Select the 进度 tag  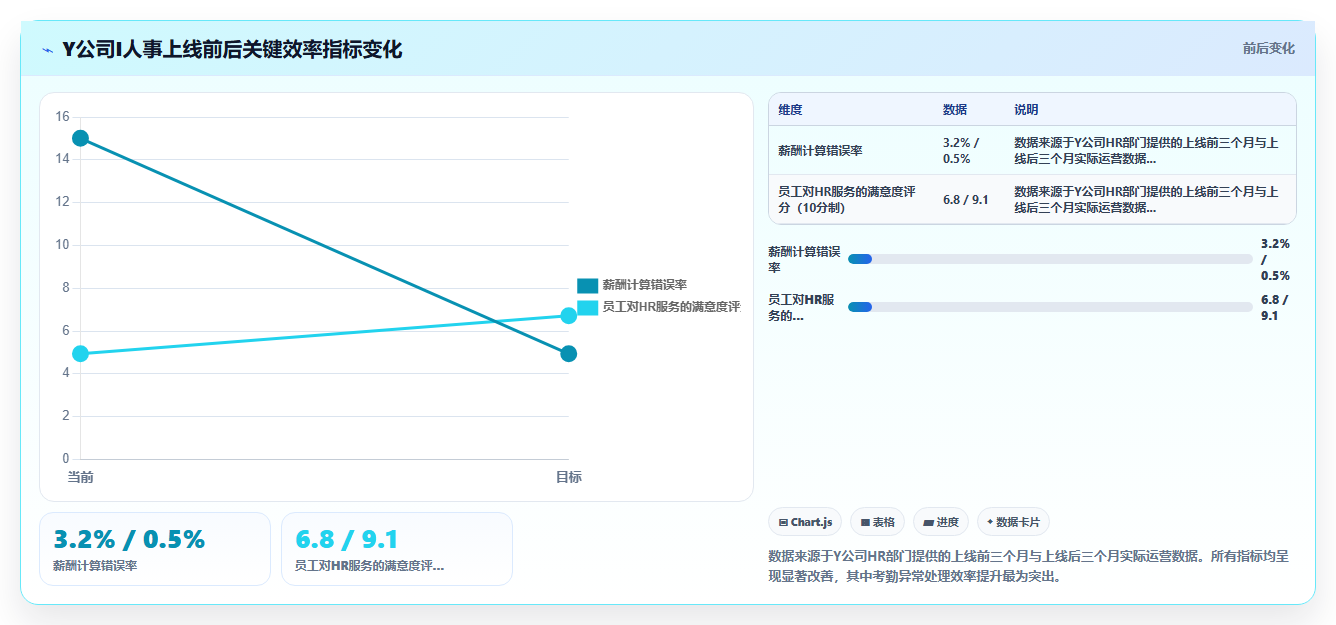click(941, 522)
